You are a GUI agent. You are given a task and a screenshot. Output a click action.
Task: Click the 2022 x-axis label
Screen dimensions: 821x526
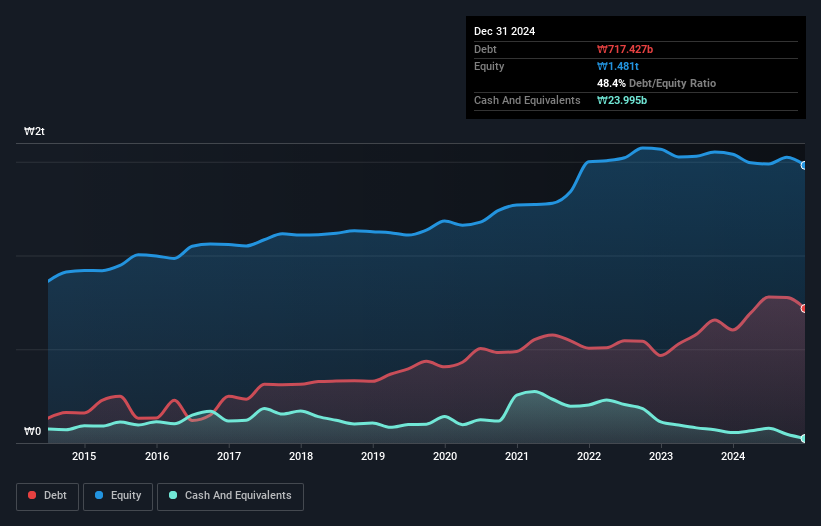(x=589, y=456)
